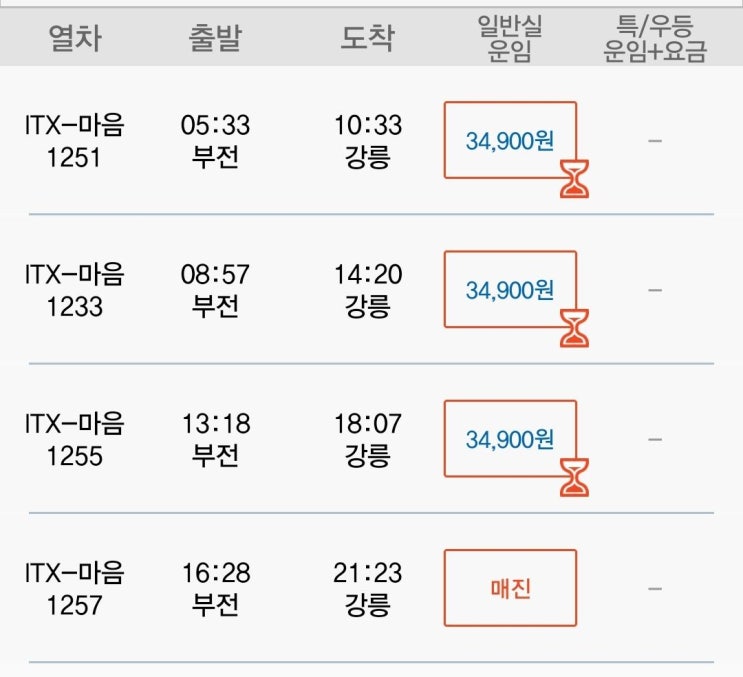Open train ITX-마음 1257 details

click(x=75, y=588)
